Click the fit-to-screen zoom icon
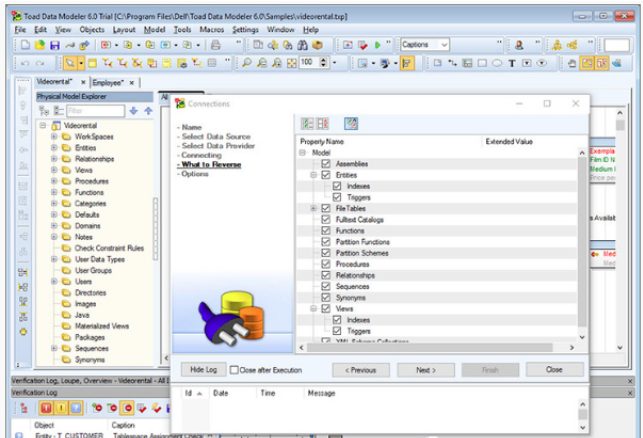Image resolution: width=643 pixels, height=438 pixels. coord(292,63)
